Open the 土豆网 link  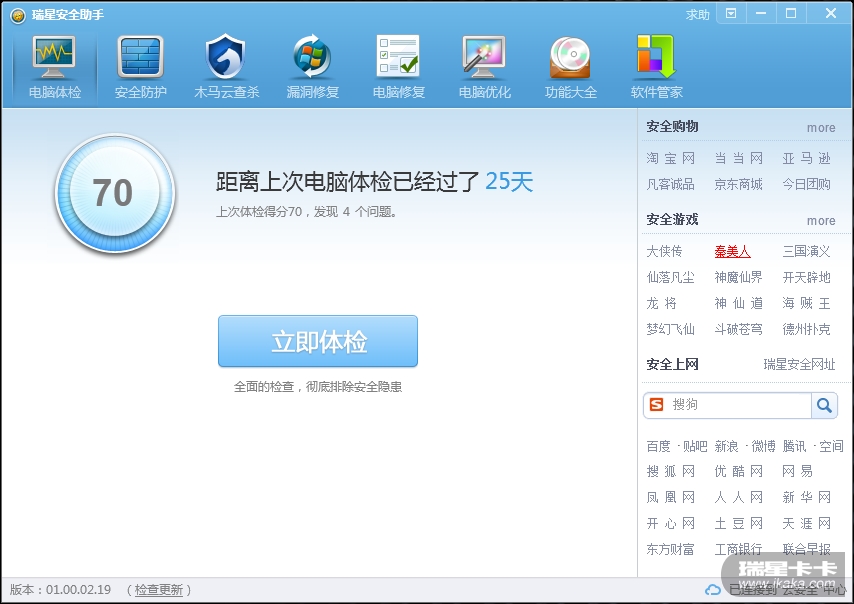coord(739,524)
